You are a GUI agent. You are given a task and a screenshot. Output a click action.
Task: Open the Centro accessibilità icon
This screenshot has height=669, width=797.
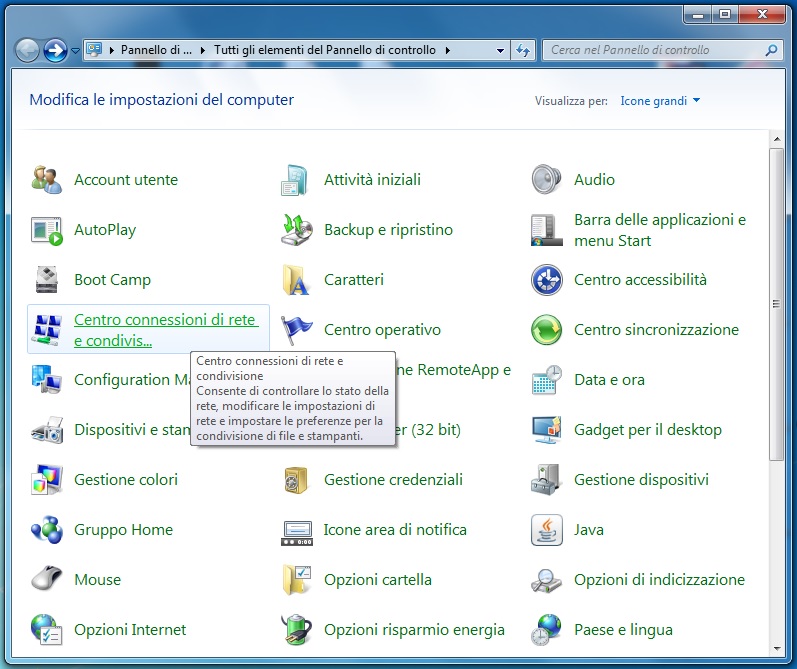(546, 280)
